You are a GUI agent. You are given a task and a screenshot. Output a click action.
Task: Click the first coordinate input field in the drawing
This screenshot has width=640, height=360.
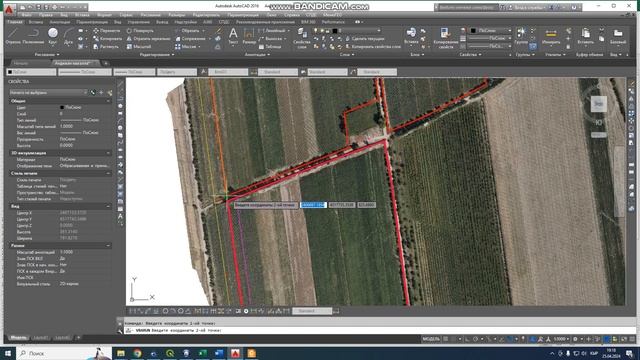point(313,205)
